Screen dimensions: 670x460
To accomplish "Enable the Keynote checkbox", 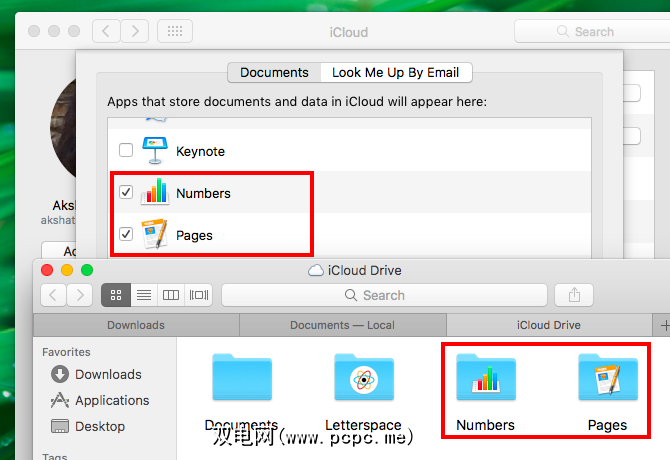I will 126,150.
